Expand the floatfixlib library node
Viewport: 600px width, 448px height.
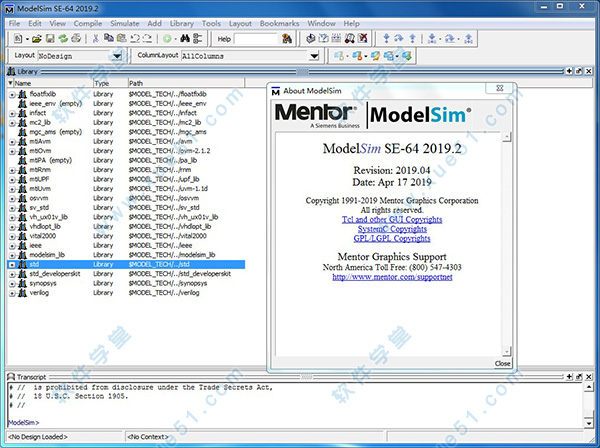[x=12, y=94]
